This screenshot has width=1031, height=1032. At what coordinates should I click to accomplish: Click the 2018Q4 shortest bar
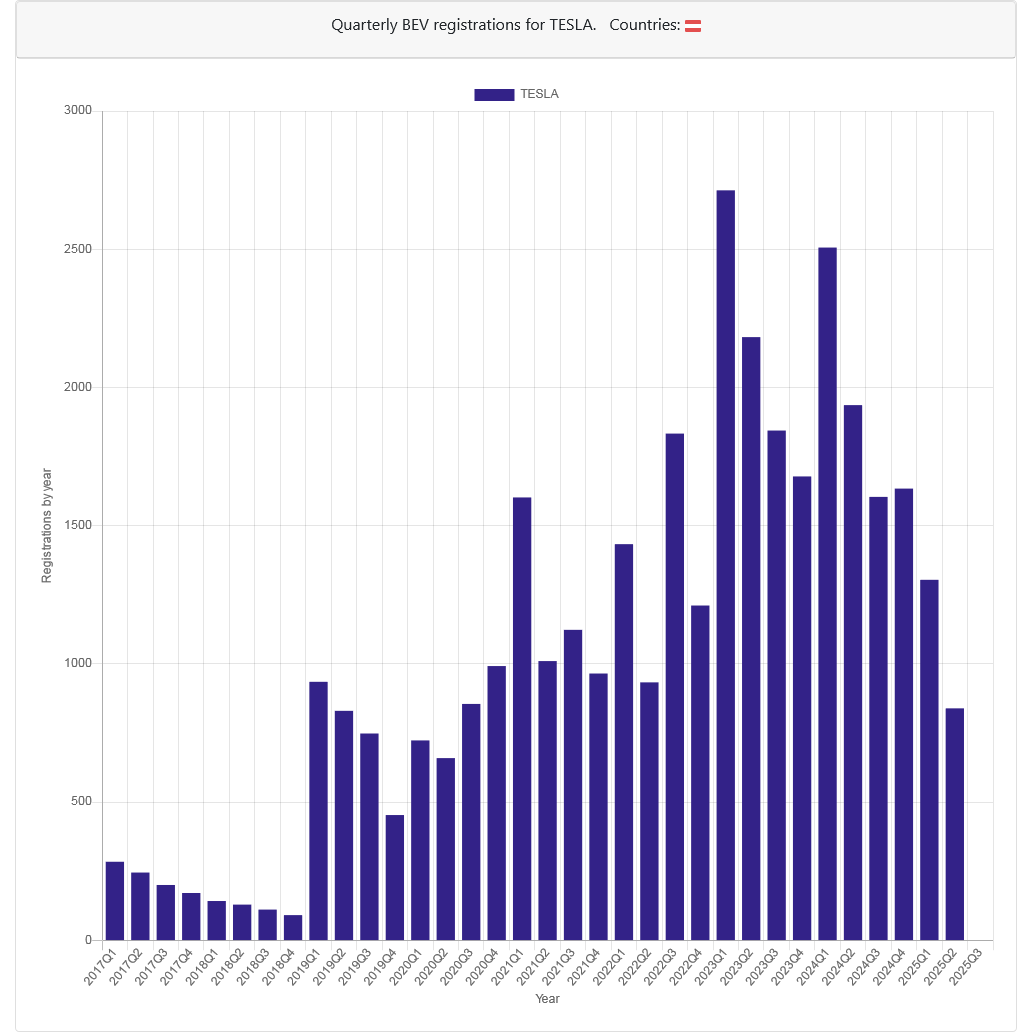(x=293, y=927)
